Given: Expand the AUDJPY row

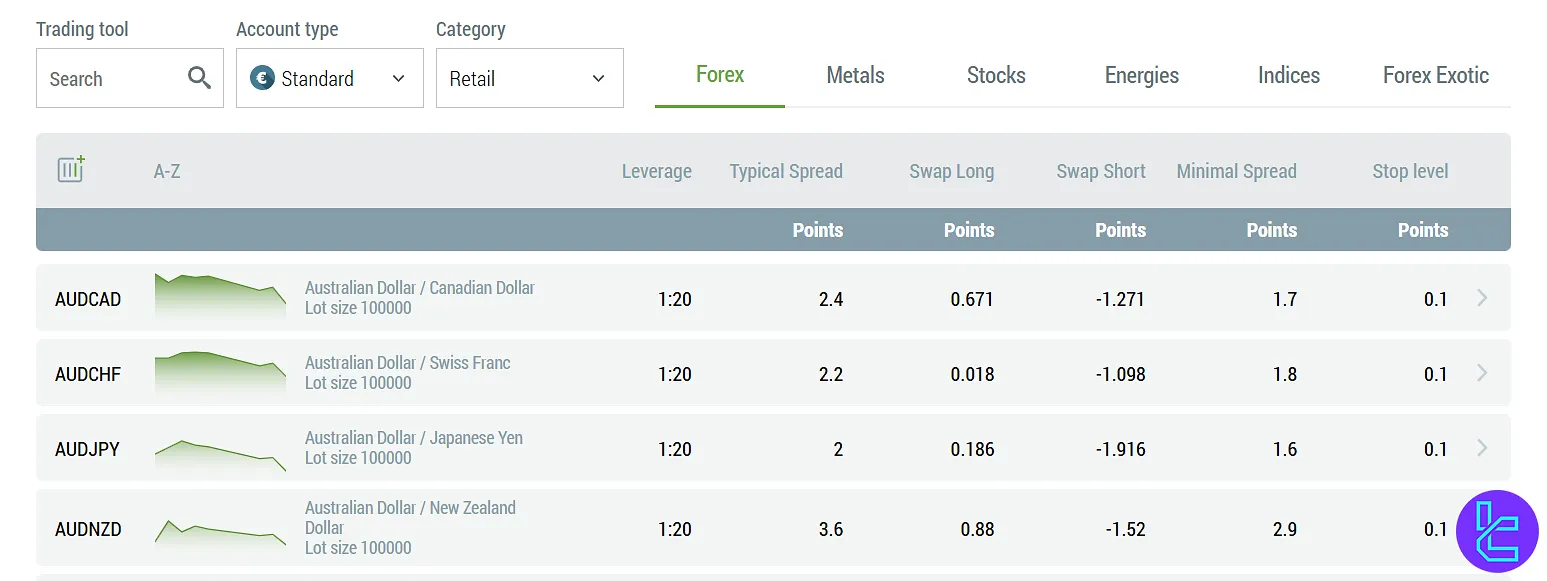Looking at the screenshot, I should [x=1483, y=448].
